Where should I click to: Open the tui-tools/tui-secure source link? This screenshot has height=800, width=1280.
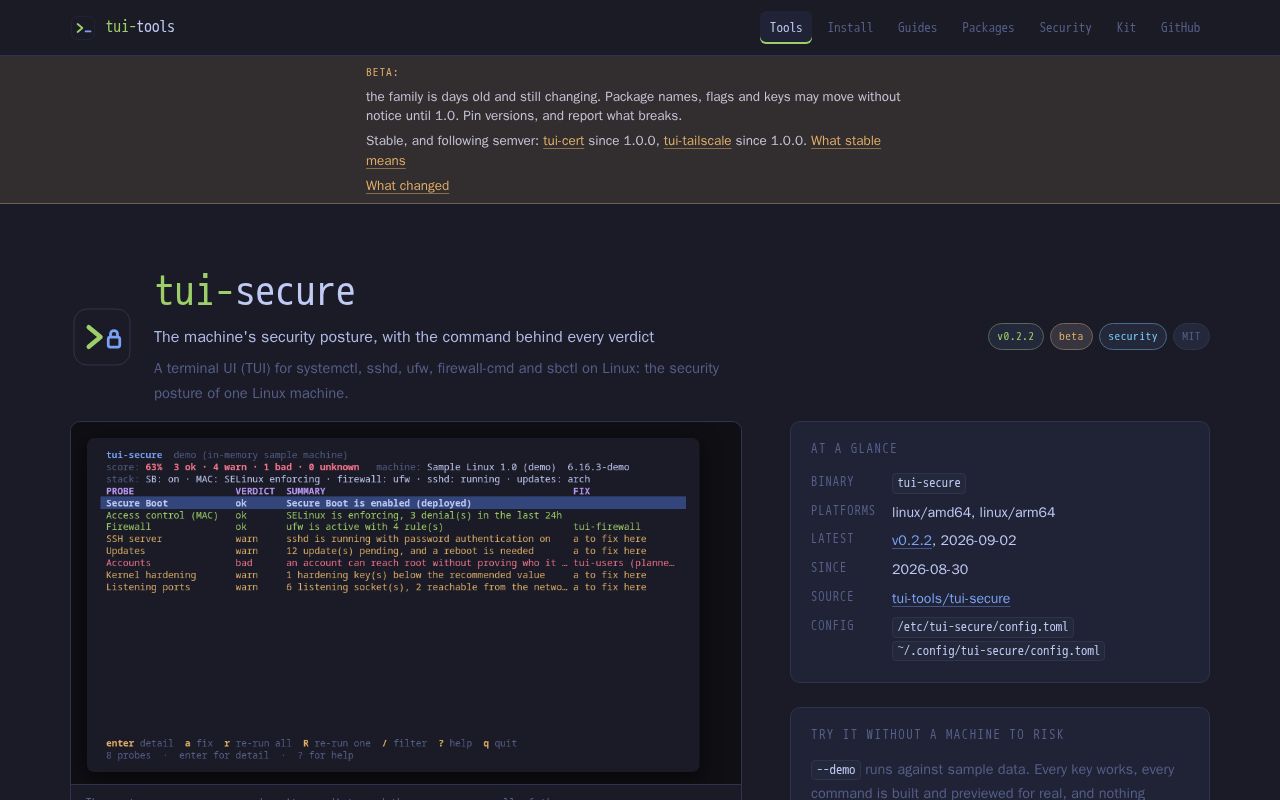point(951,598)
